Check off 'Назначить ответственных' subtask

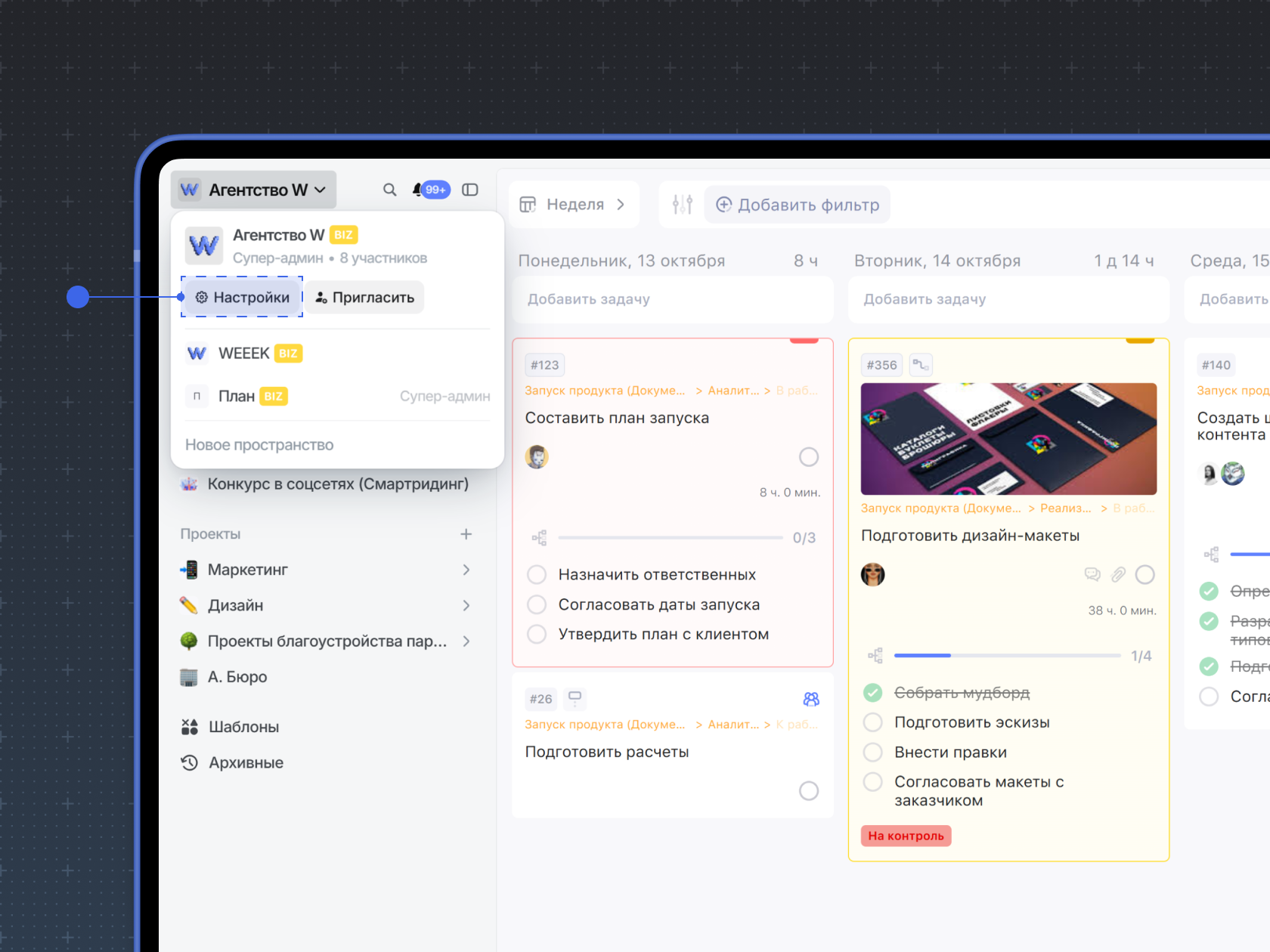point(537,575)
